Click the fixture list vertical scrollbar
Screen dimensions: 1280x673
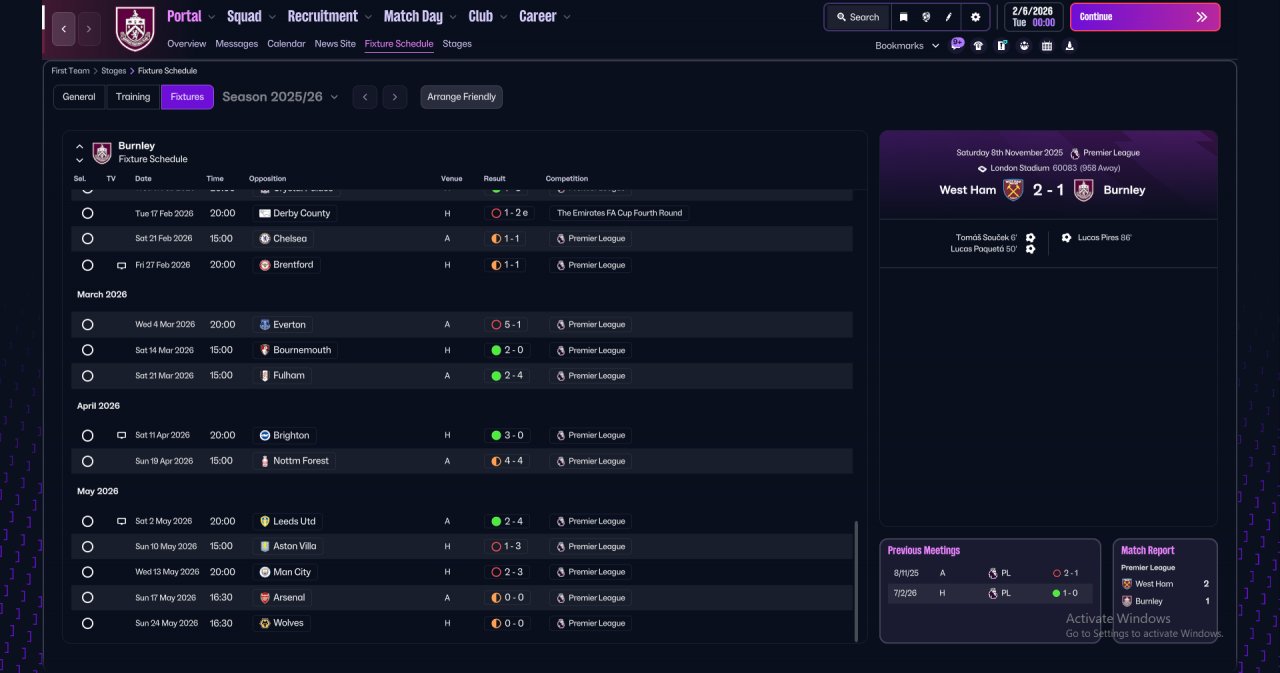[856, 582]
